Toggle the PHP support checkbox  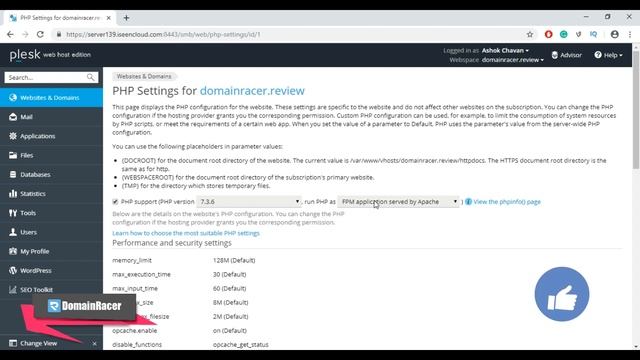tap(115, 202)
